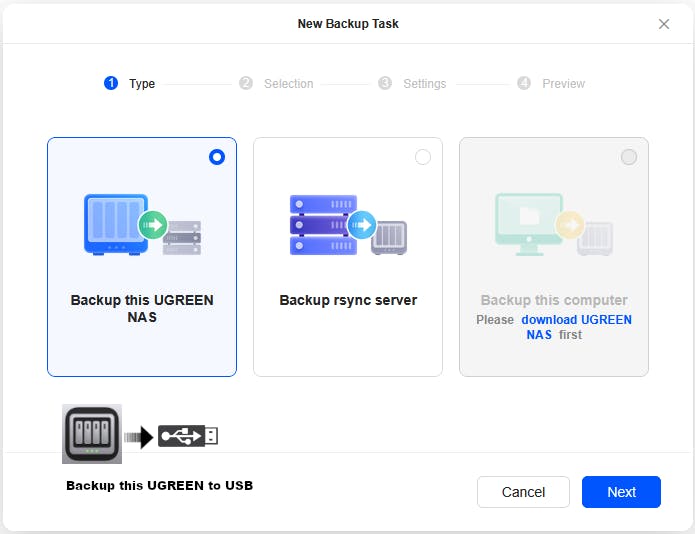Close the New Backup Task dialog
The height and width of the screenshot is (534, 695).
664,24
